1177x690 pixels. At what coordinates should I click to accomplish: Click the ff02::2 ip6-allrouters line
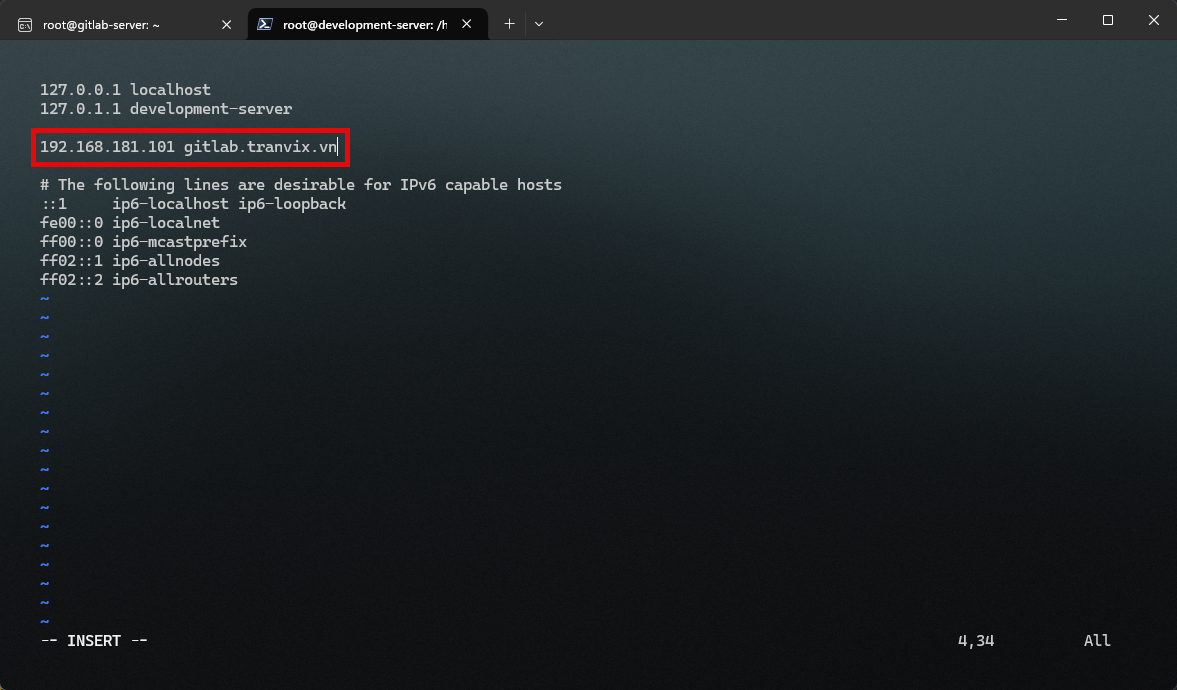point(138,280)
